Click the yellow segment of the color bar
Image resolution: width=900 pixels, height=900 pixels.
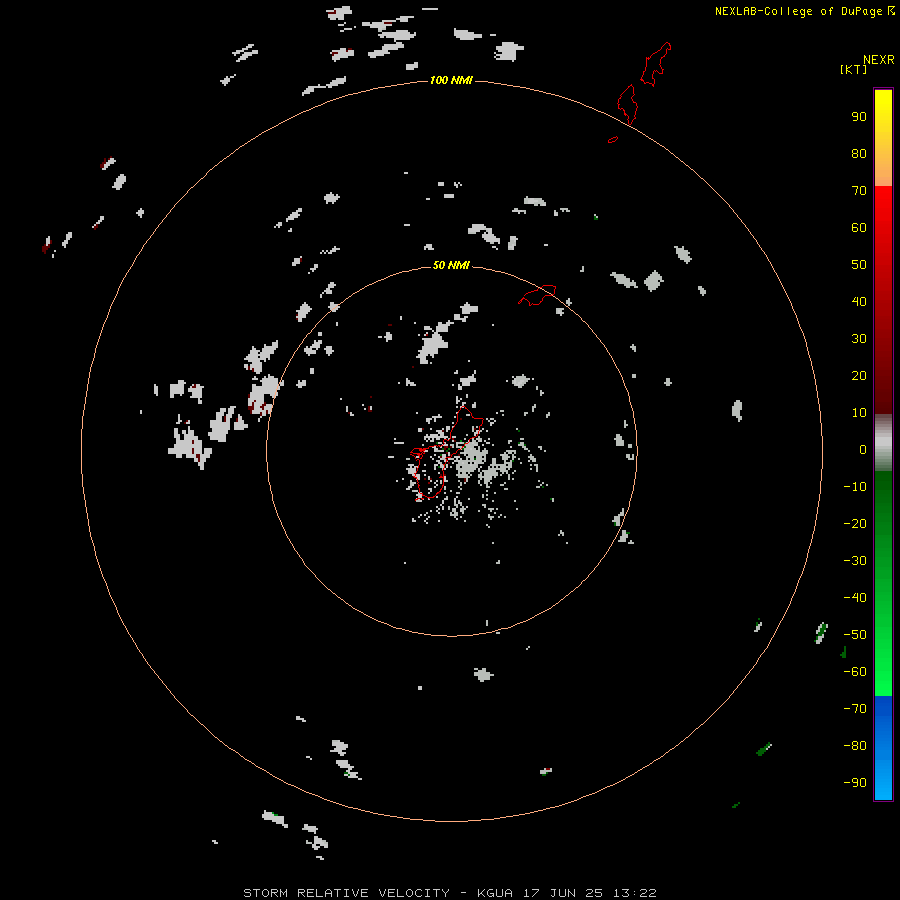tap(883, 137)
